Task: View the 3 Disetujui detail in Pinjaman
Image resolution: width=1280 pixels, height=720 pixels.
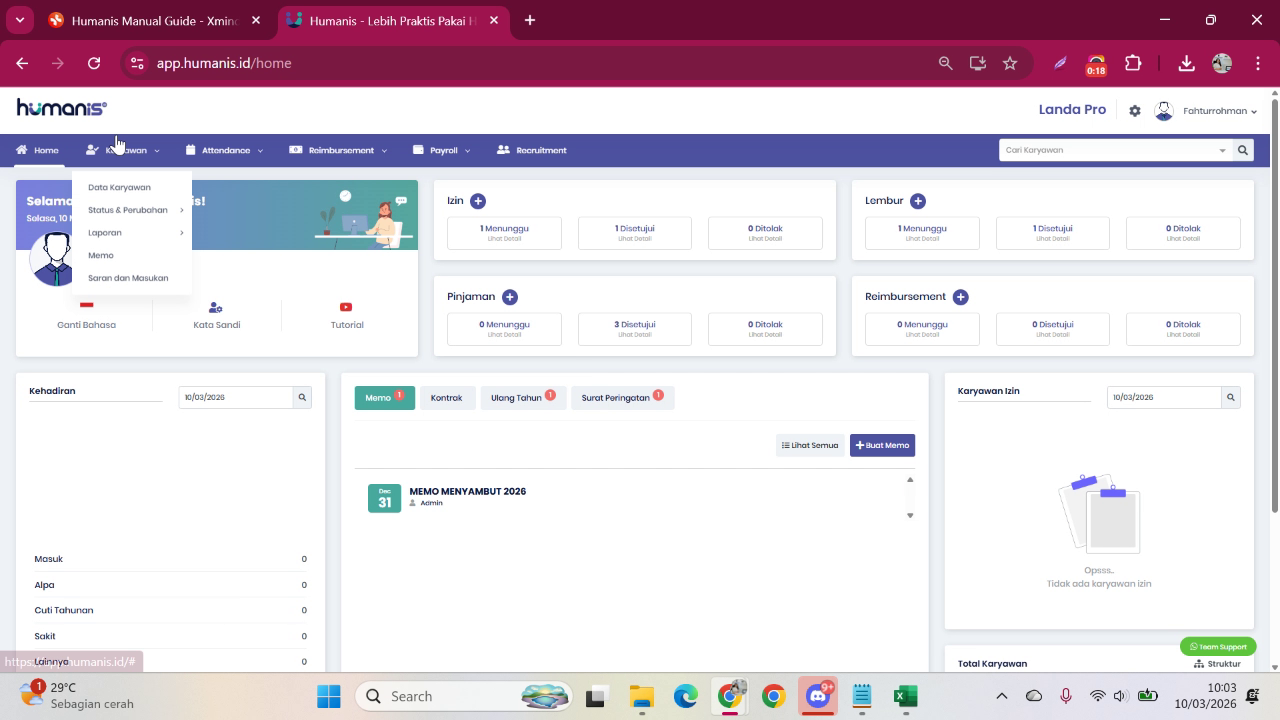Action: [635, 329]
